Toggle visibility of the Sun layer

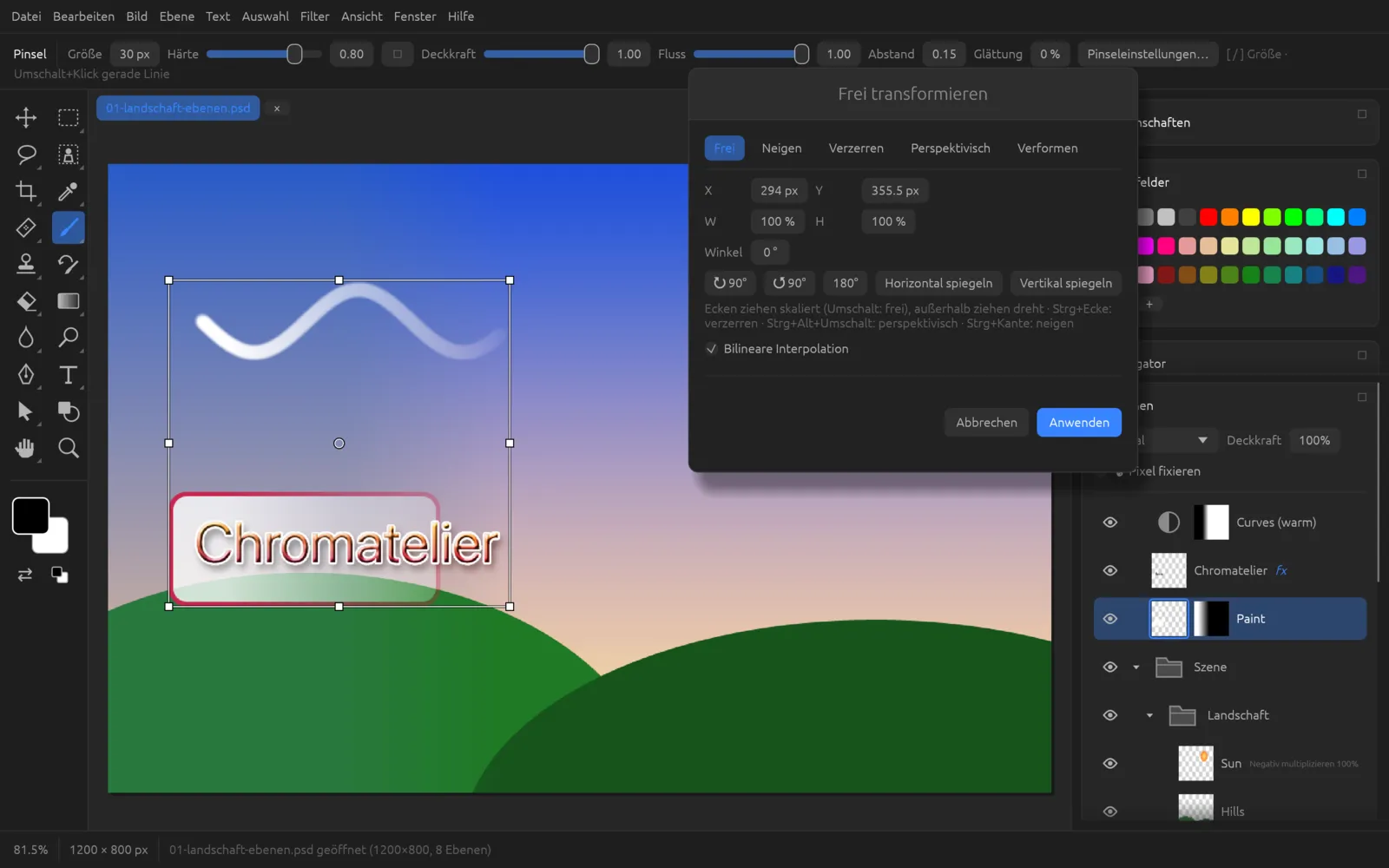click(1110, 764)
